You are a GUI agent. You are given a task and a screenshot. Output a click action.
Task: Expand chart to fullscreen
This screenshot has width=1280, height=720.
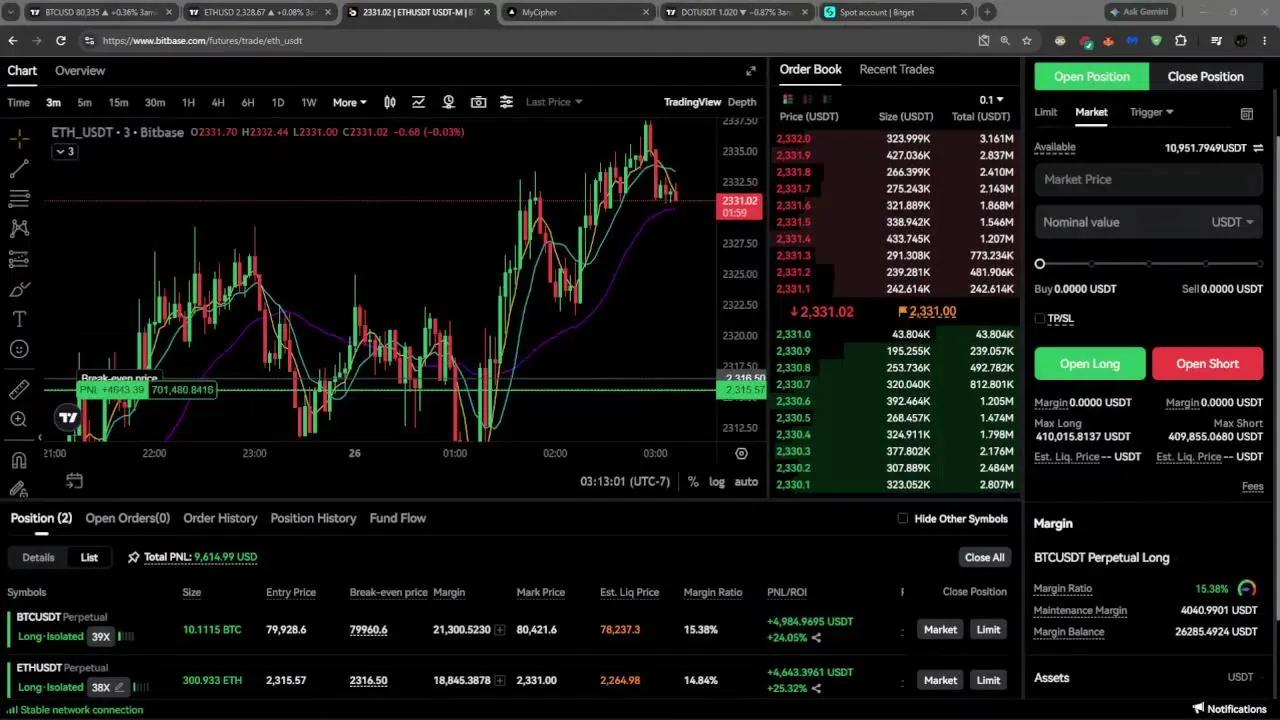751,71
